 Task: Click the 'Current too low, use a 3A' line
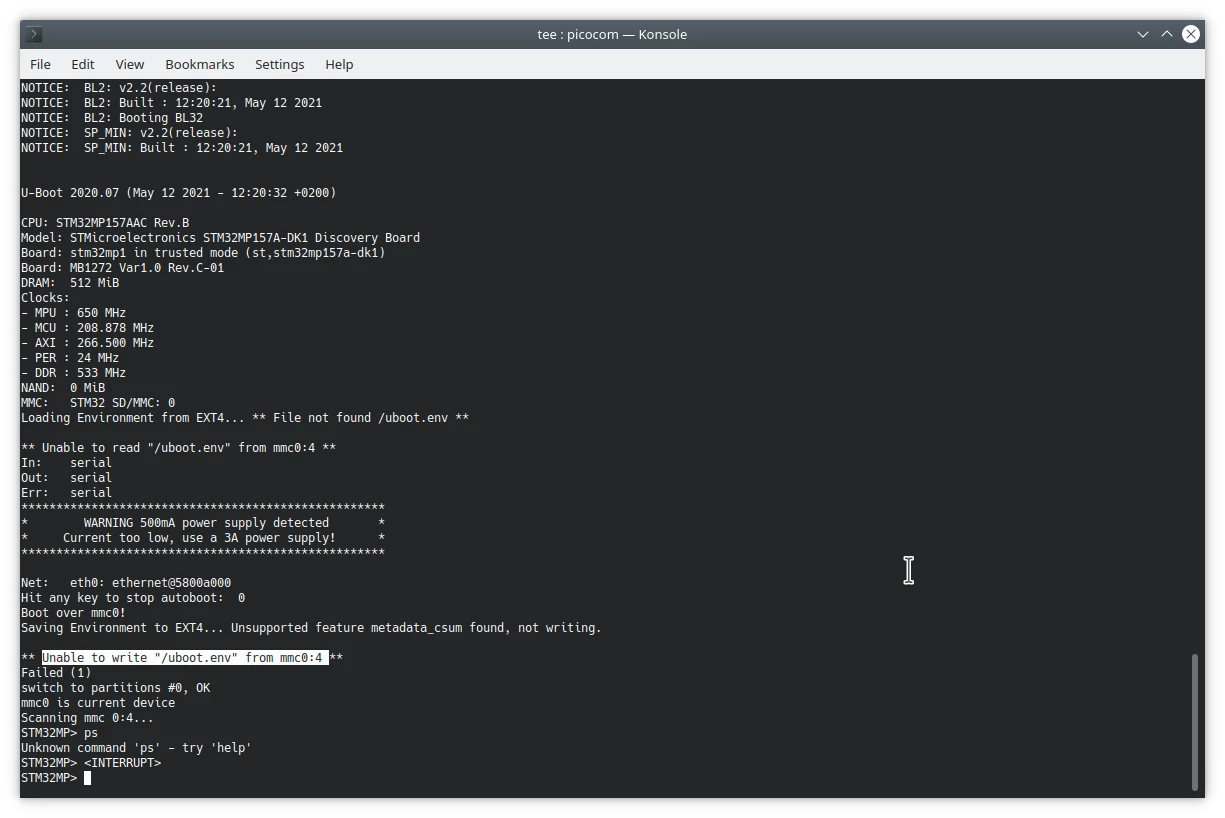(x=203, y=538)
